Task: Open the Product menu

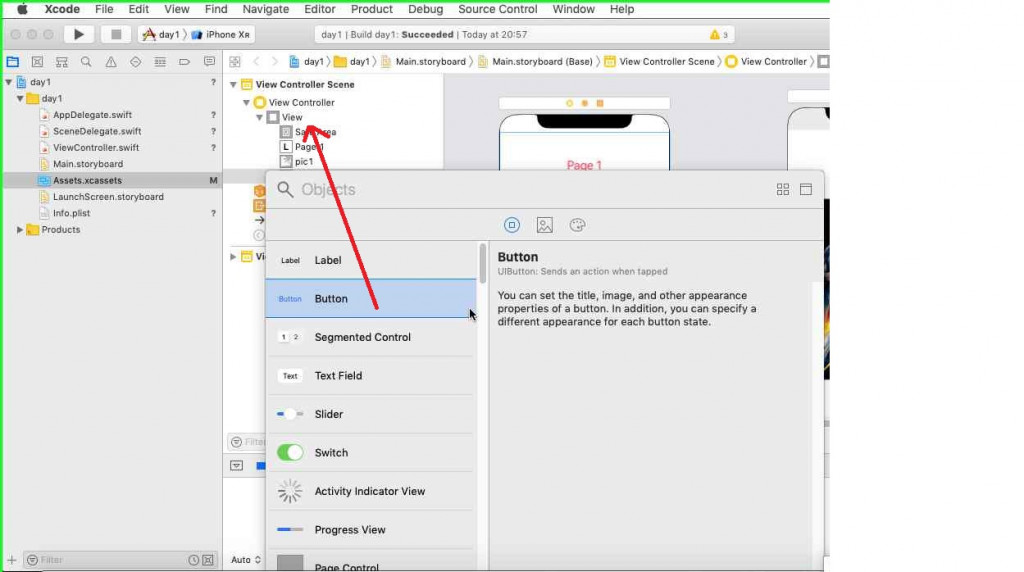Action: pos(372,9)
